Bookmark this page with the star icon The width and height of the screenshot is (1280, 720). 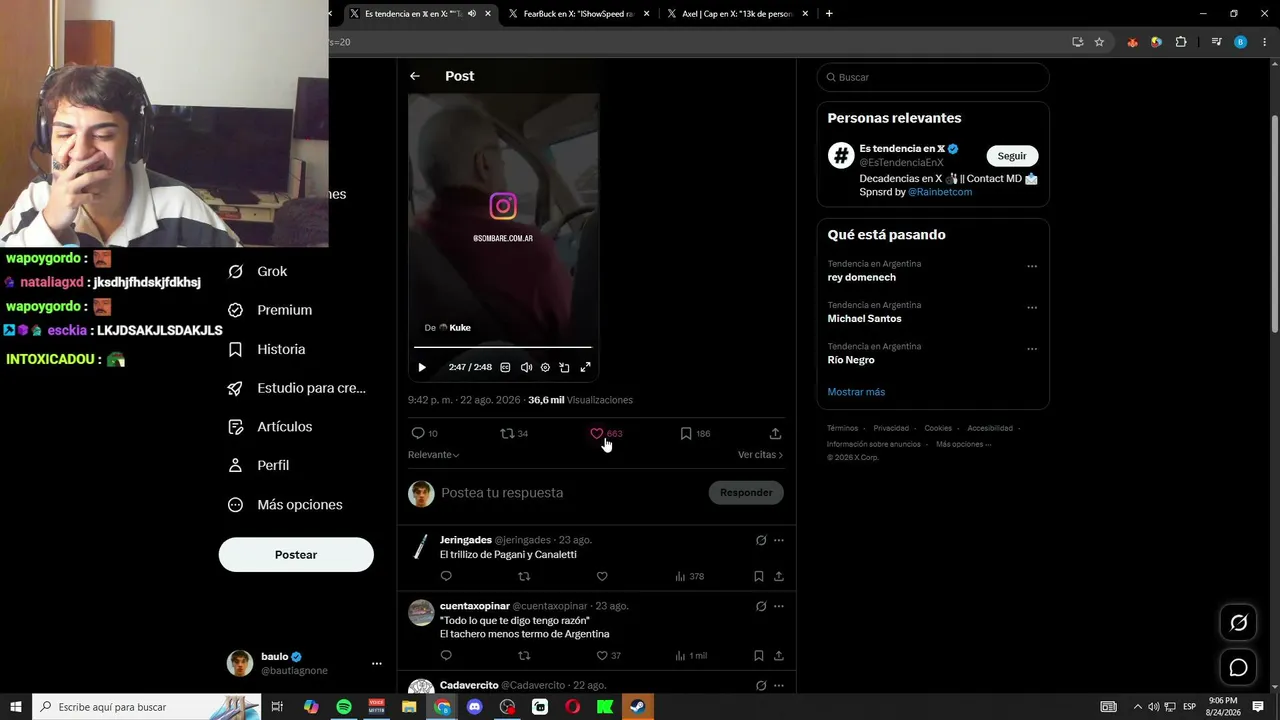pos(1099,42)
